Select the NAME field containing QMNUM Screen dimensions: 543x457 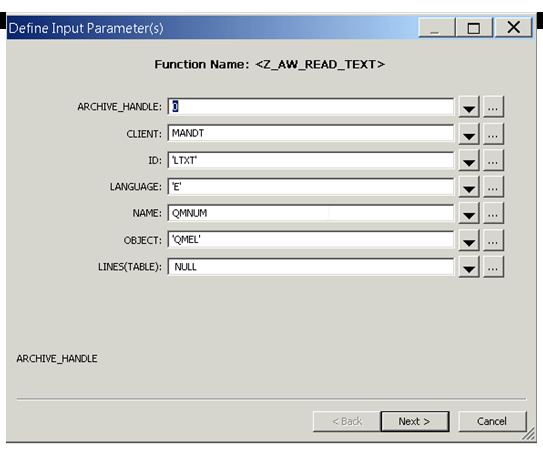(x=311, y=213)
